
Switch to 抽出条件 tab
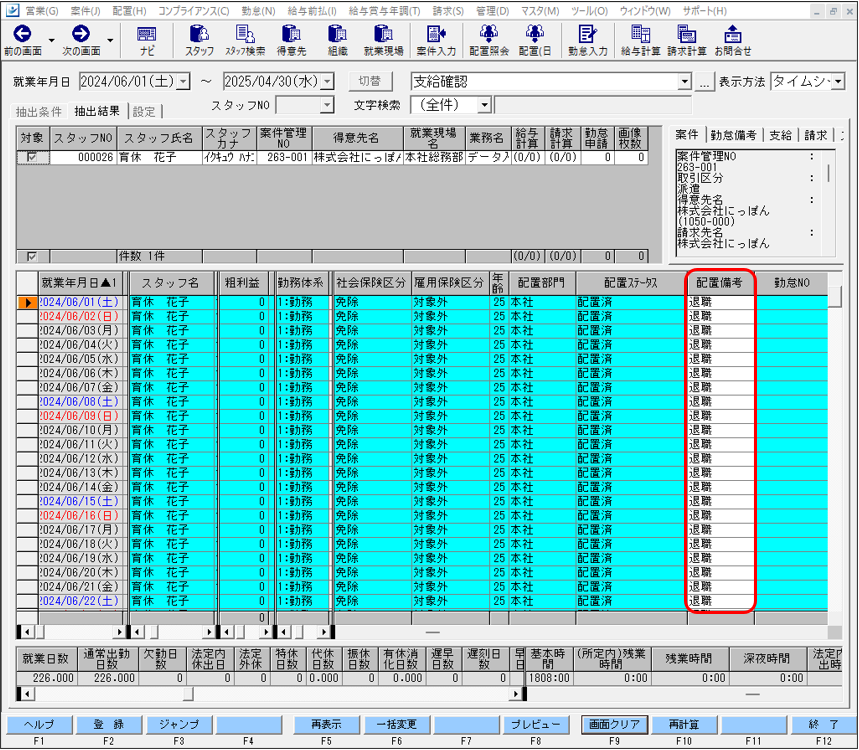[39, 112]
